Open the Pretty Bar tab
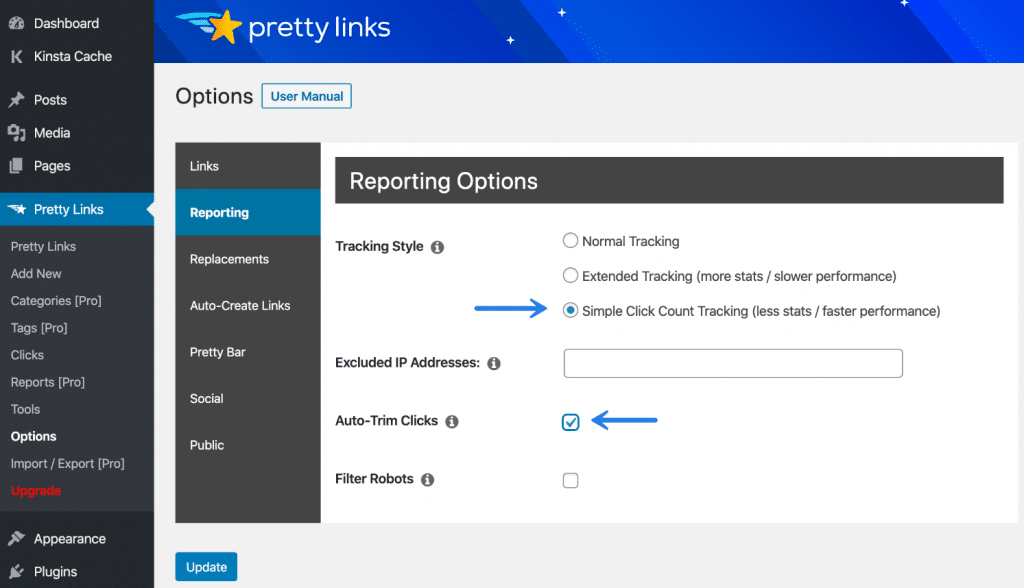 pyautogui.click(x=248, y=351)
